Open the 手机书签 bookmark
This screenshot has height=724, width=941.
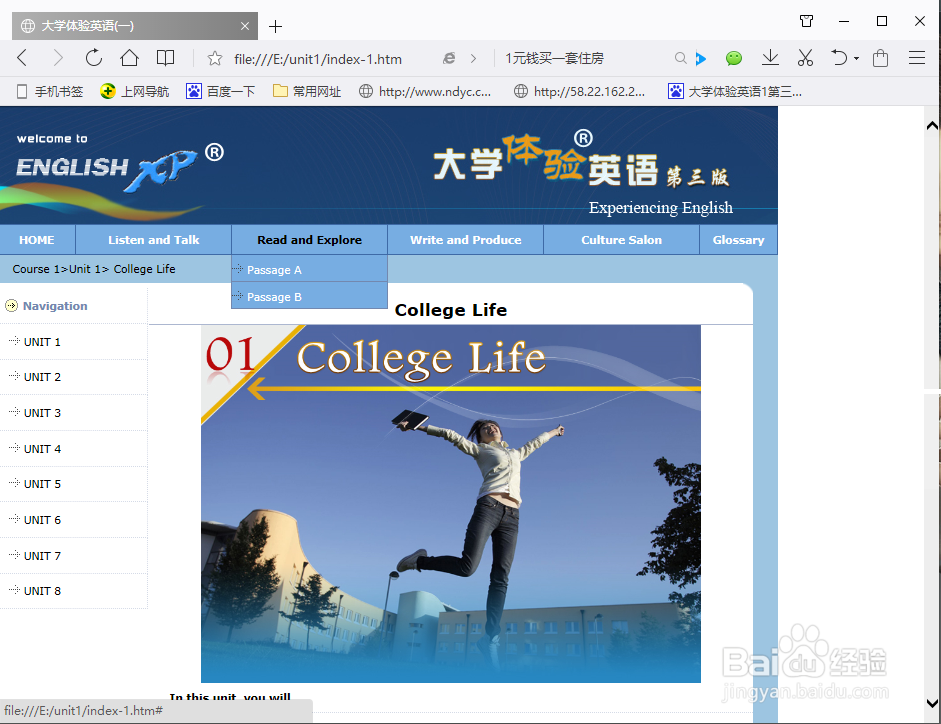50,91
